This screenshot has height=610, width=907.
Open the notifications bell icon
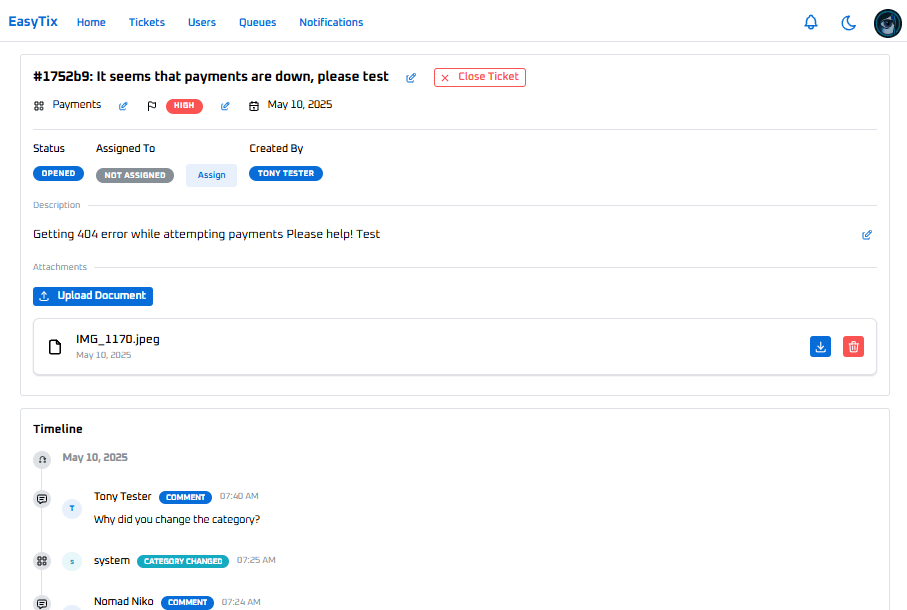[x=811, y=22]
